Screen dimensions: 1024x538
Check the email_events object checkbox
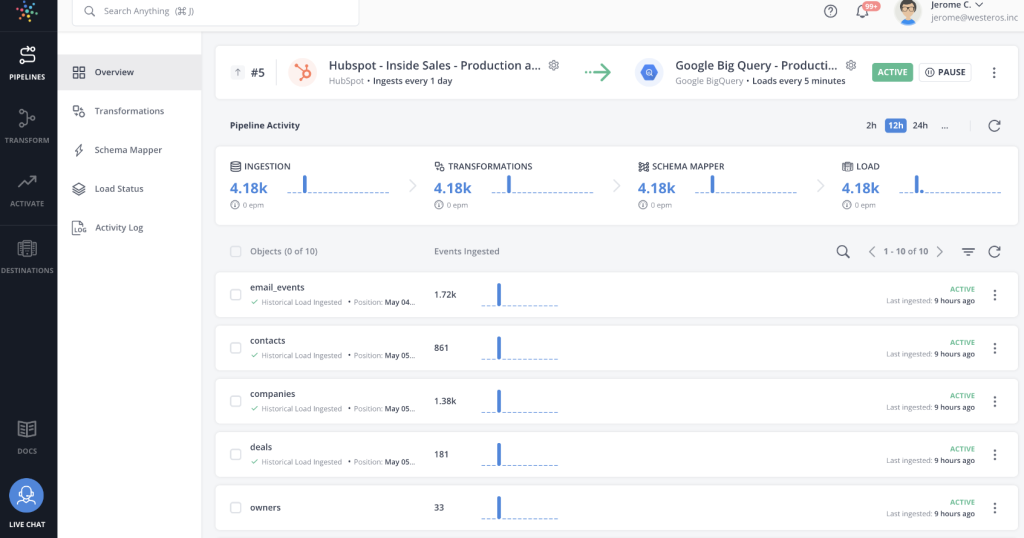tap(236, 294)
